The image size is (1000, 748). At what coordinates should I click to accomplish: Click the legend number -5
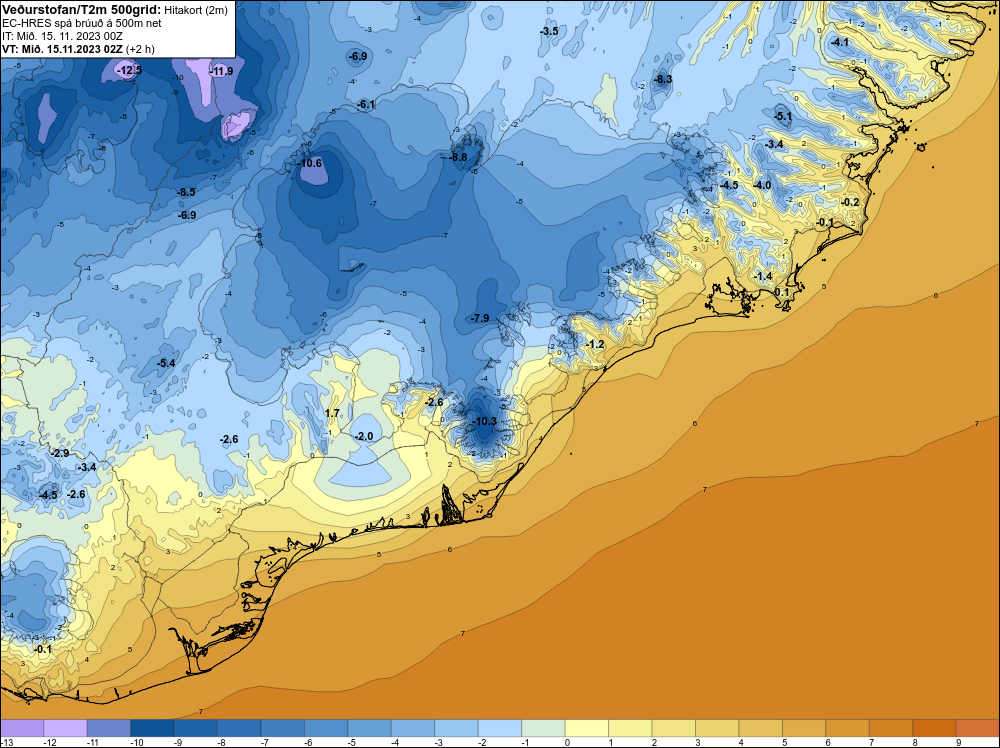(352, 743)
